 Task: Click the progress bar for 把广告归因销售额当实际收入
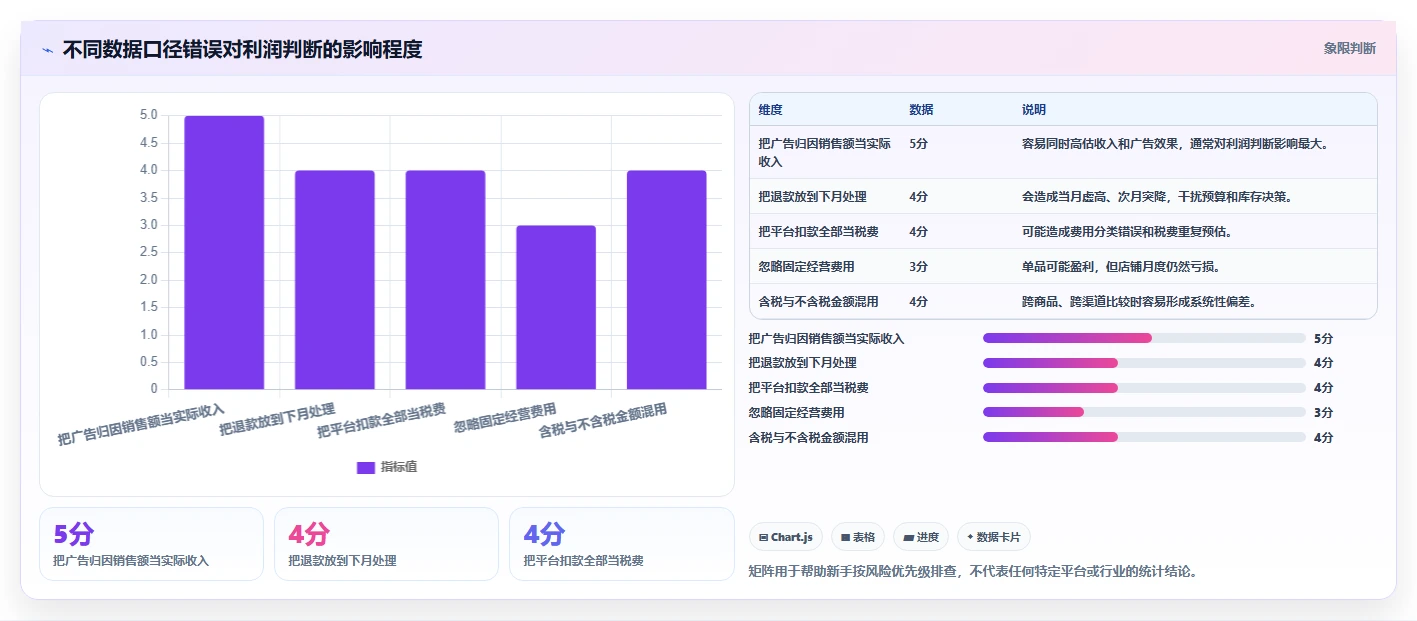point(1144,338)
